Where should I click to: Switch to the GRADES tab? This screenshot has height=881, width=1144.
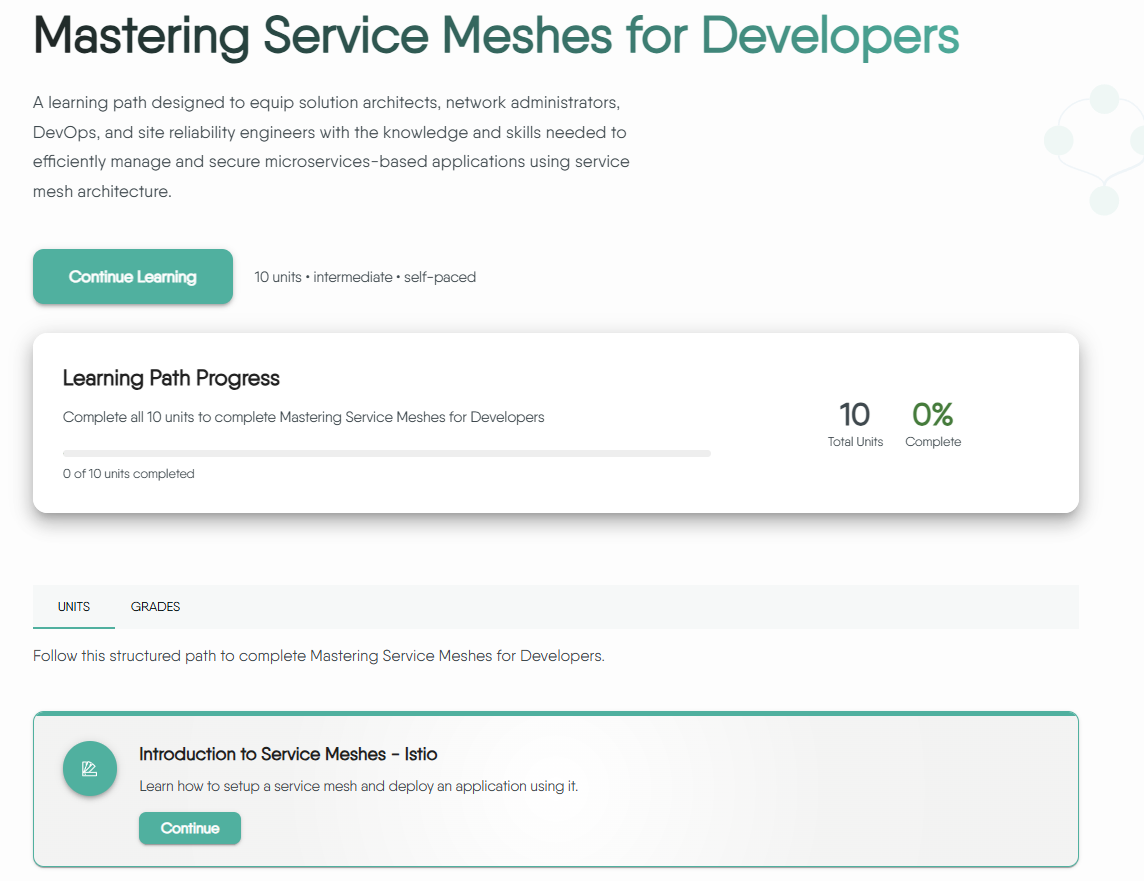pyautogui.click(x=155, y=607)
